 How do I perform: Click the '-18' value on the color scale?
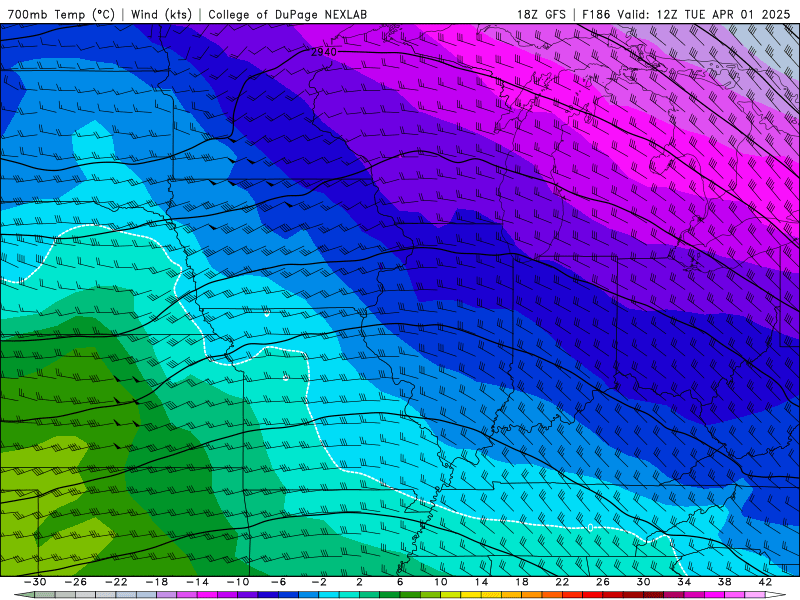tap(157, 582)
